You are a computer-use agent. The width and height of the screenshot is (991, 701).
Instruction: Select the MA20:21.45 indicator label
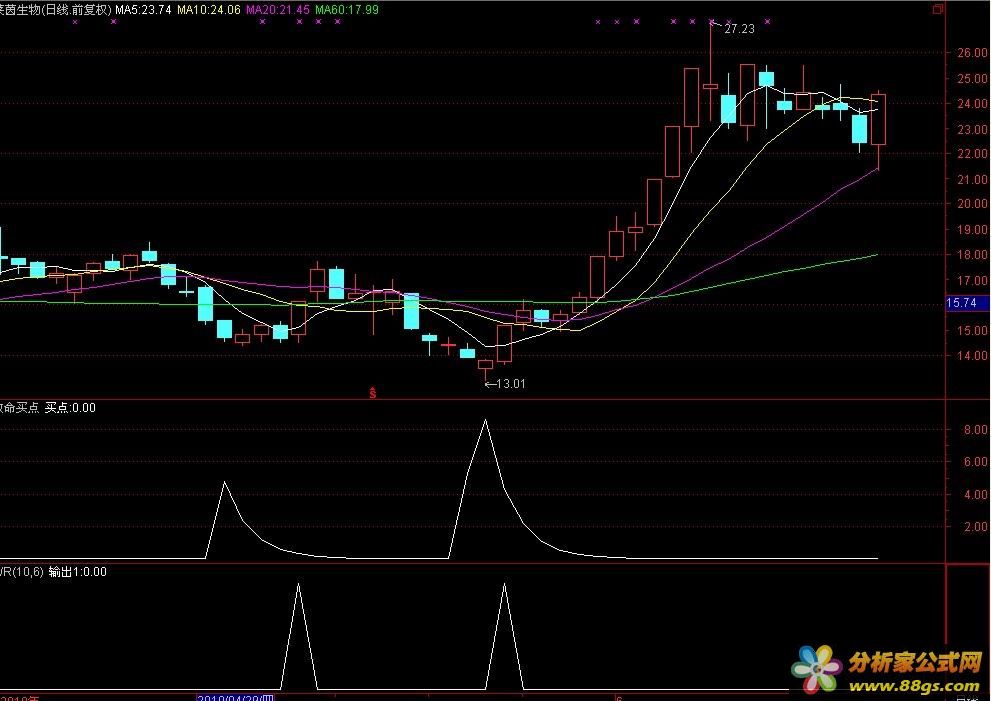(x=278, y=9)
